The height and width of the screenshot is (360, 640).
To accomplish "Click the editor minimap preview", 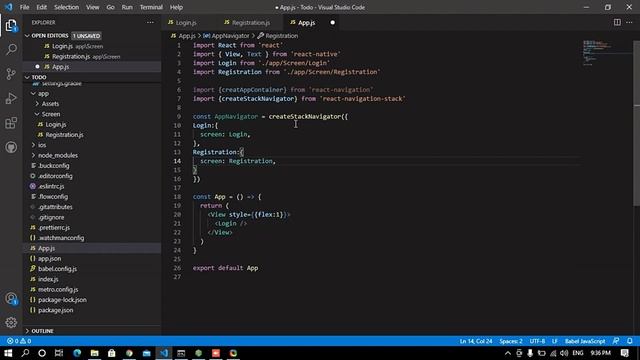I will coord(607,53).
